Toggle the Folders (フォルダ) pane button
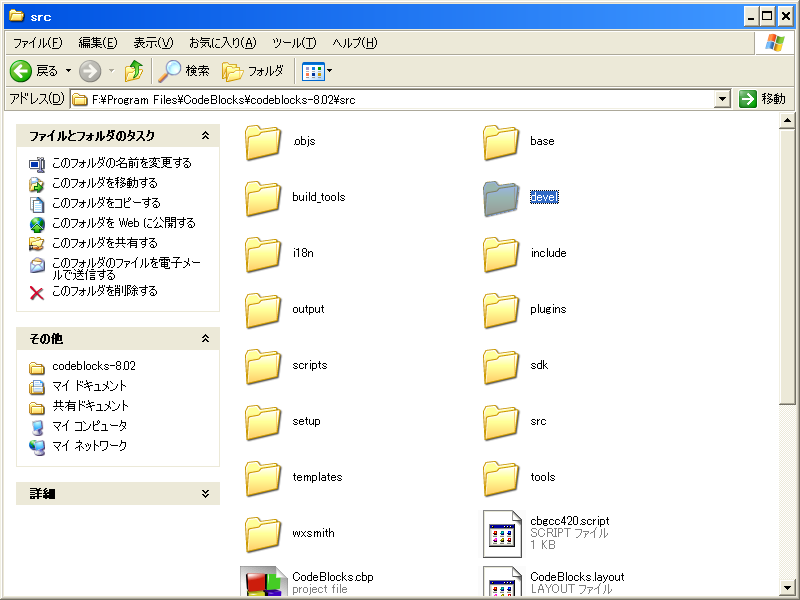The image size is (800, 600). (x=253, y=71)
